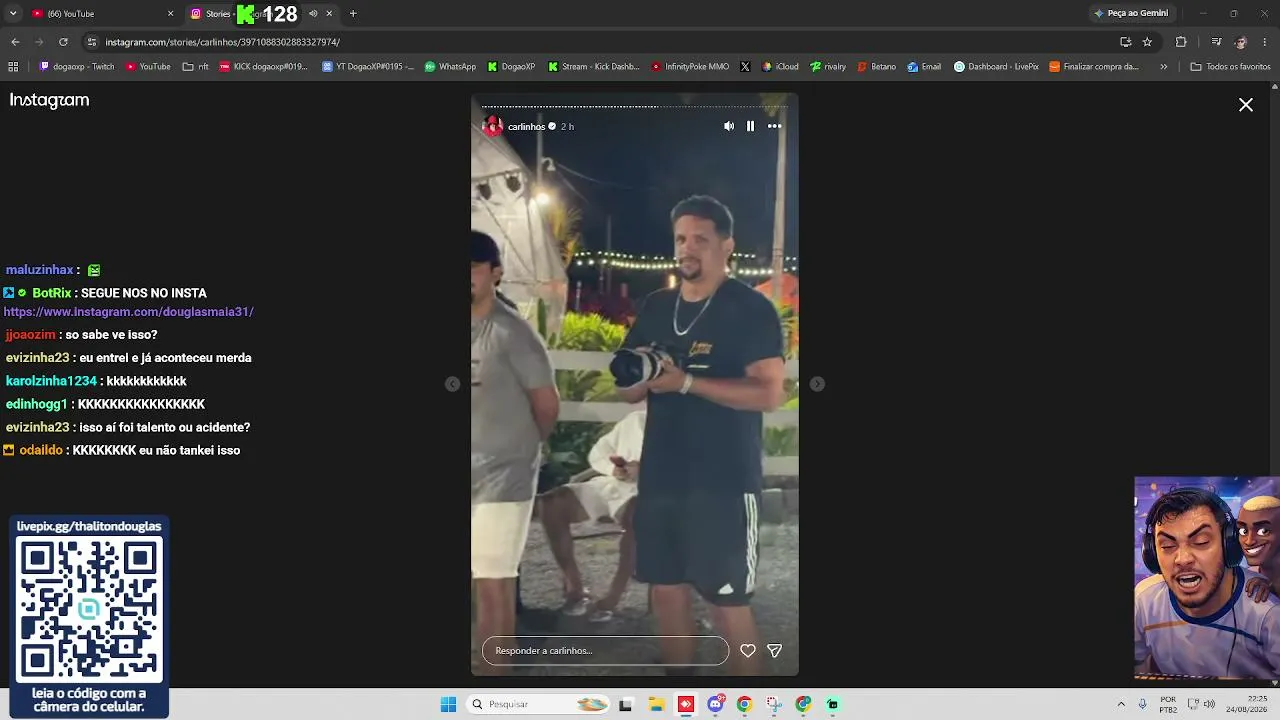Reload the current page

click(63, 42)
